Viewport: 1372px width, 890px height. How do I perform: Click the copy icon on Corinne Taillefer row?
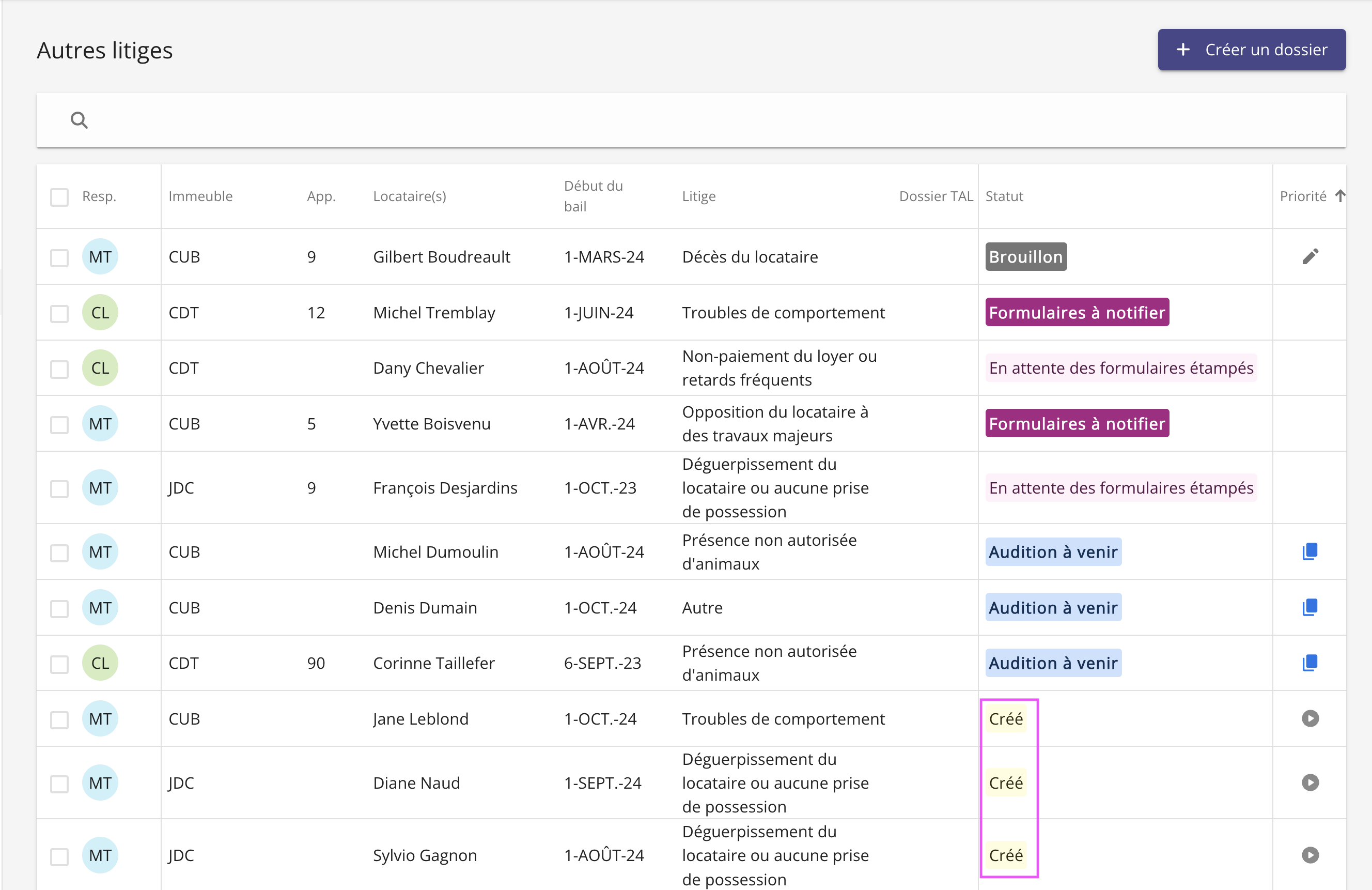[1309, 662]
